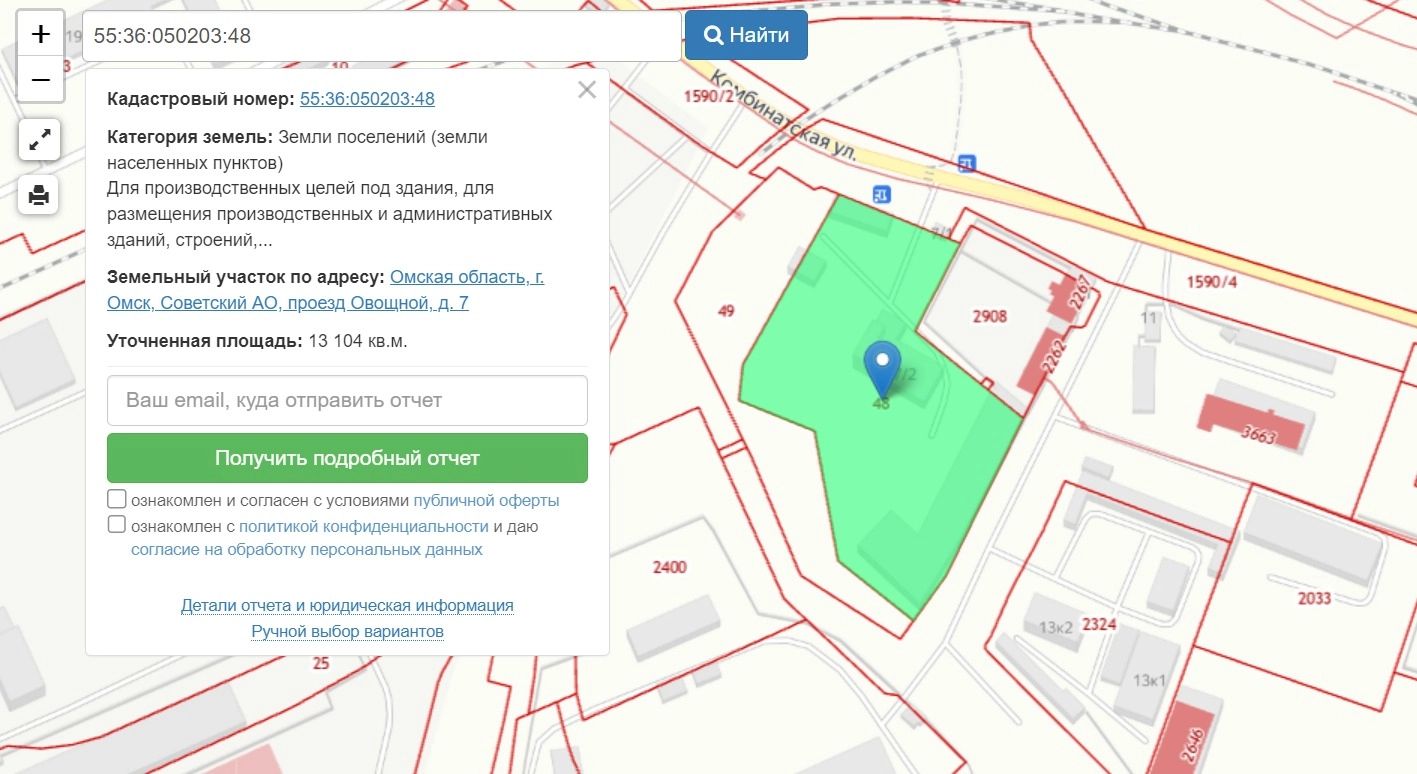The width and height of the screenshot is (1417, 774).
Task: Open Ручной выбор вариантов options
Action: pyautogui.click(x=347, y=631)
